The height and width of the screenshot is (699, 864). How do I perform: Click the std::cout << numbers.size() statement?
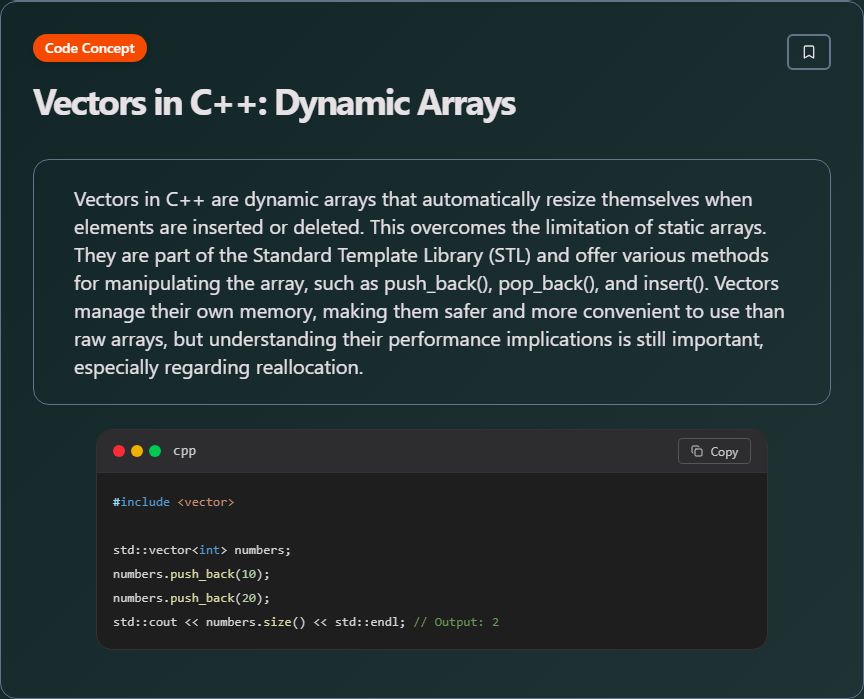259,622
